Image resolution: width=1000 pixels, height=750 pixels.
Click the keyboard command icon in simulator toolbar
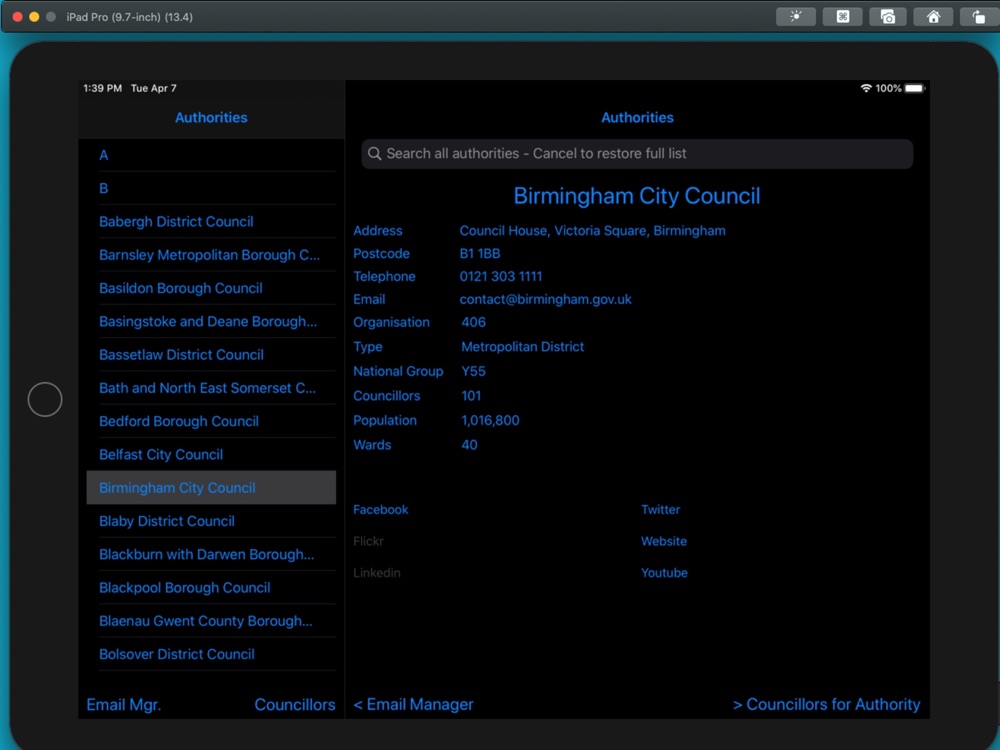(842, 17)
